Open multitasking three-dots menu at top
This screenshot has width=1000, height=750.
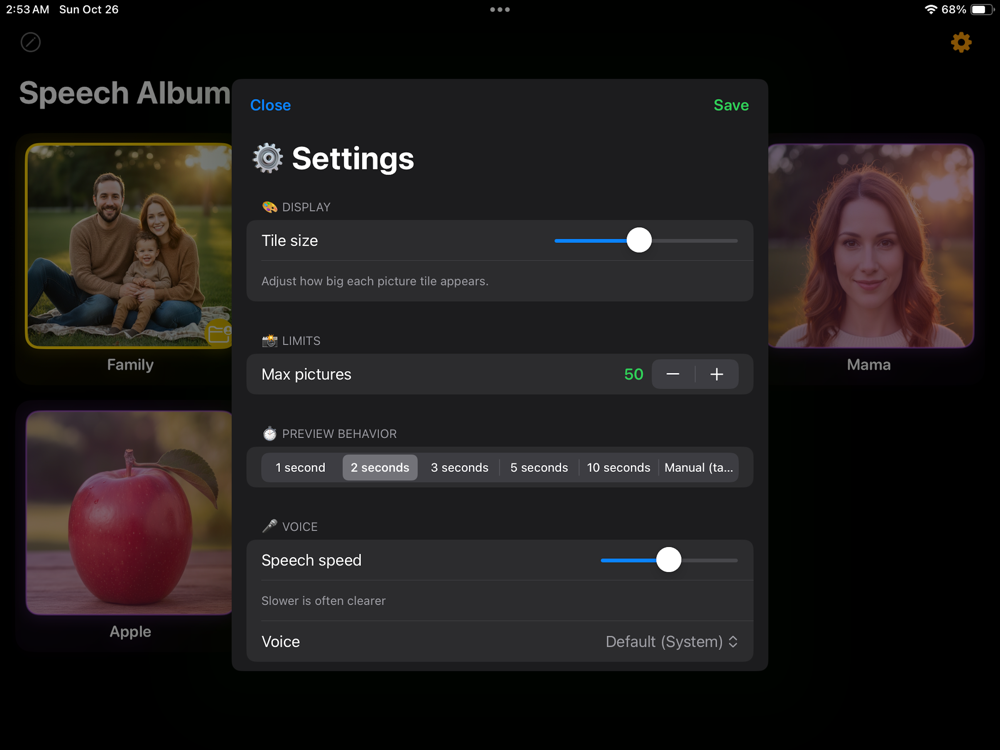[x=500, y=10]
